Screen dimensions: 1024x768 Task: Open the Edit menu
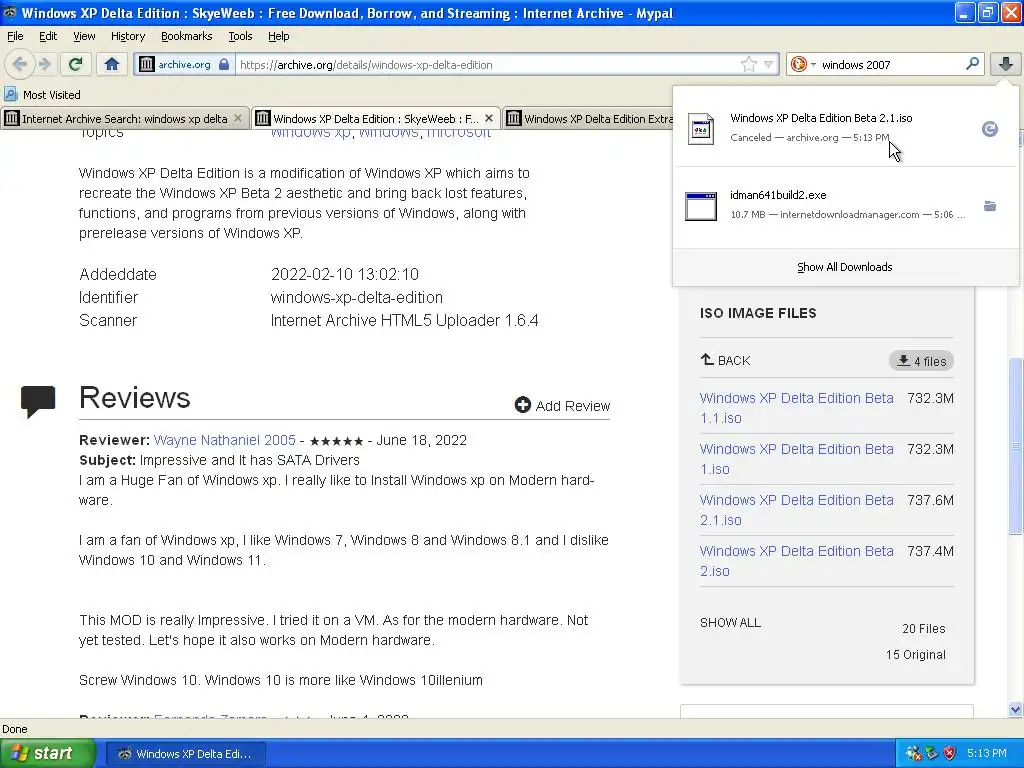(x=48, y=36)
